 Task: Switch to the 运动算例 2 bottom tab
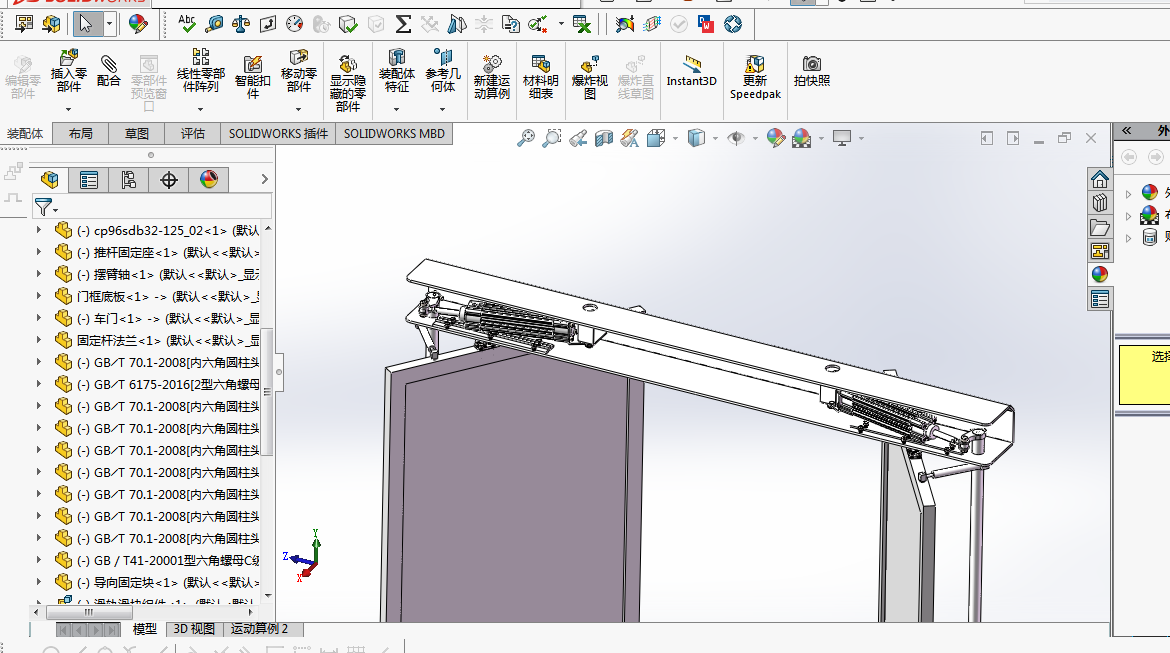(259, 629)
